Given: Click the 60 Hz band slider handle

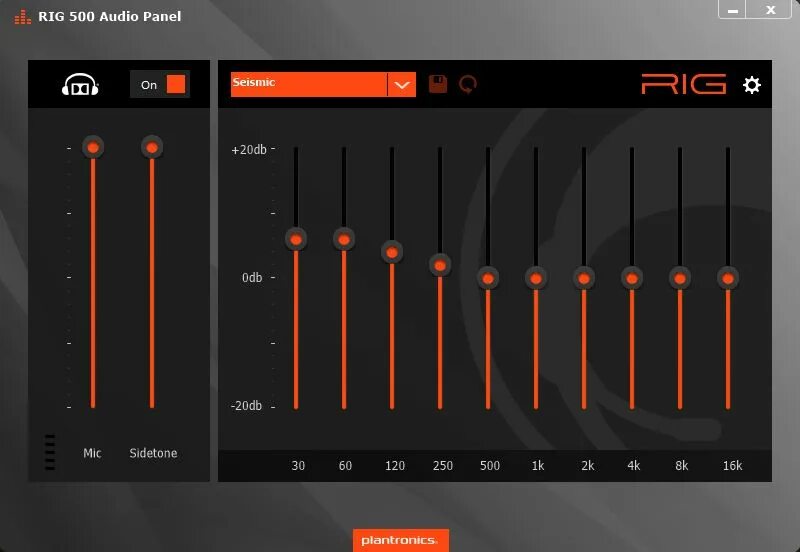Looking at the screenshot, I should [x=344, y=239].
